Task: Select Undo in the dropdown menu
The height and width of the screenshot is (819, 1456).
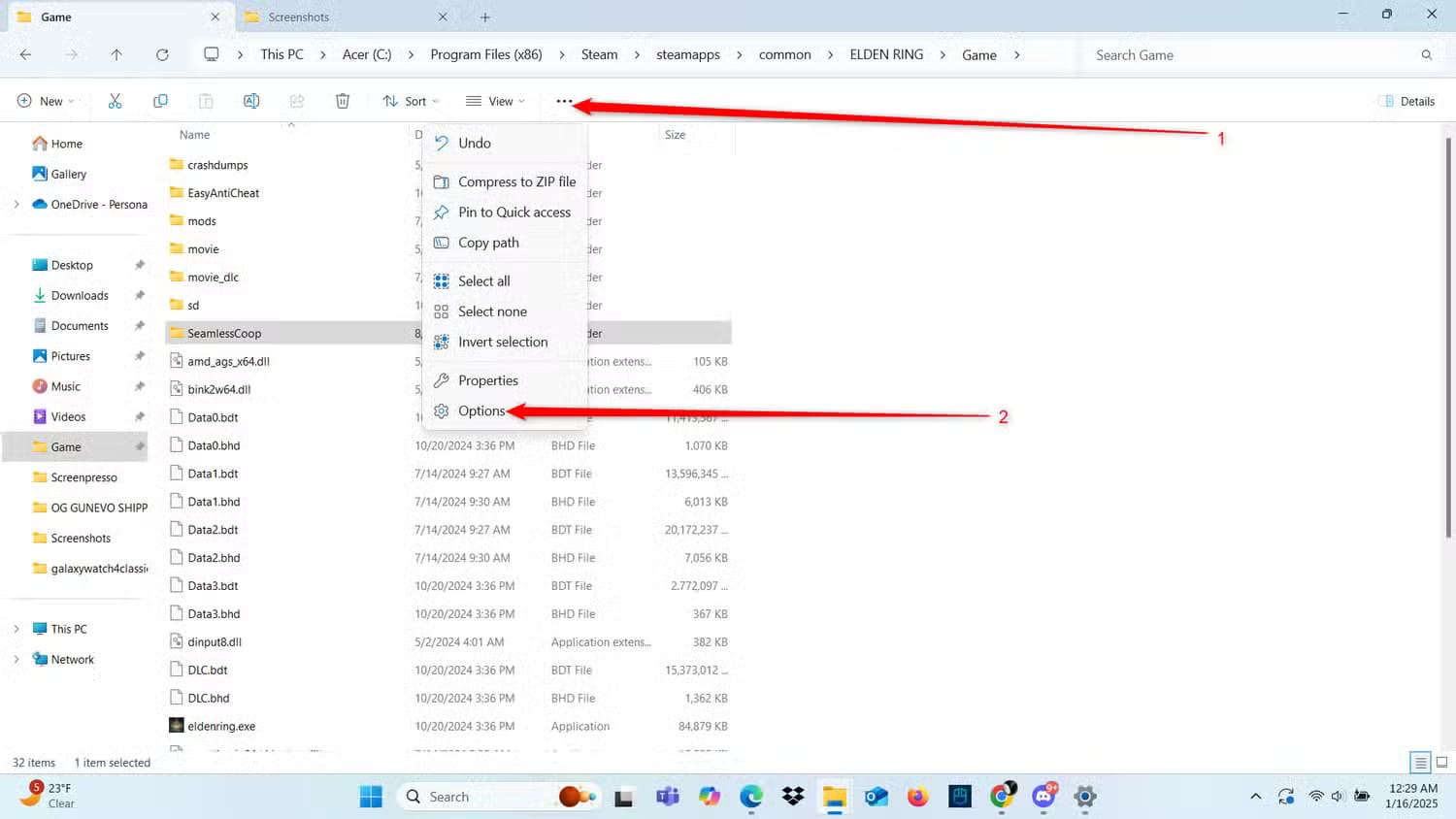Action: [505, 143]
